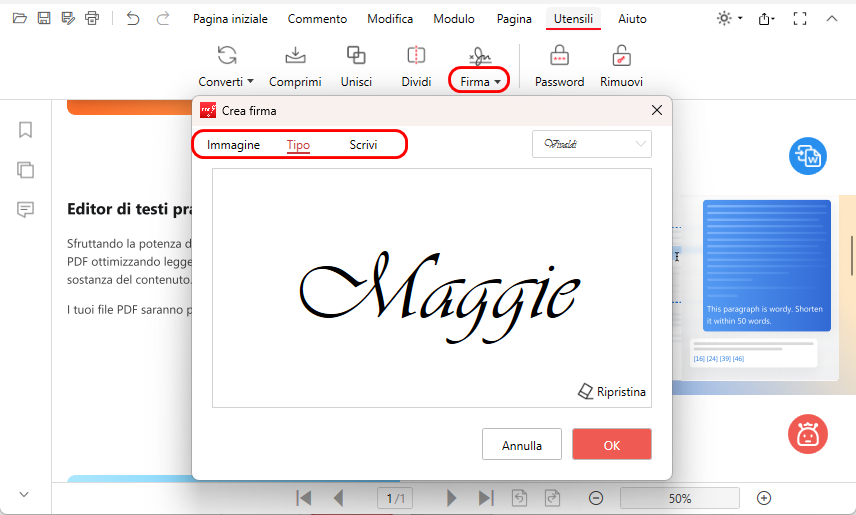
Task: Select the Rimuovi password removal tool
Action: pyautogui.click(x=621, y=66)
